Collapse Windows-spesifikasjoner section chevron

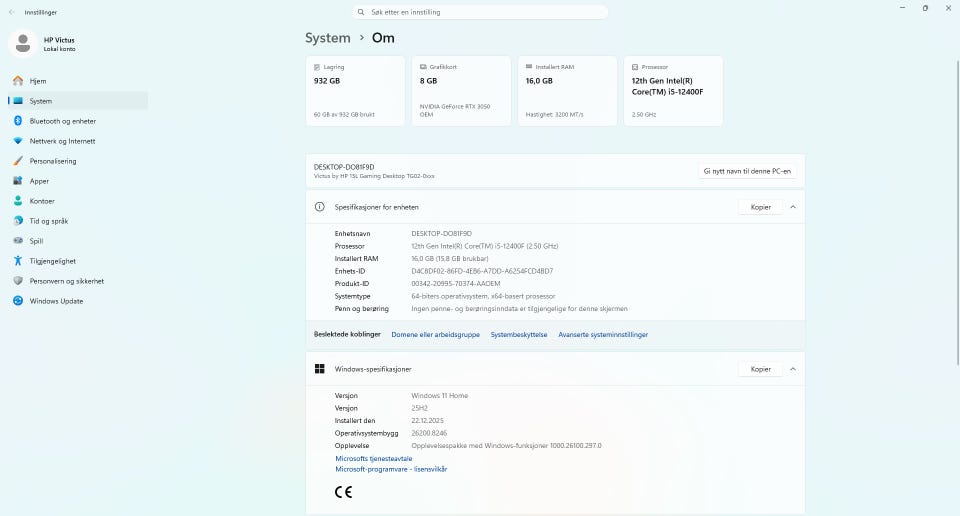tap(793, 369)
